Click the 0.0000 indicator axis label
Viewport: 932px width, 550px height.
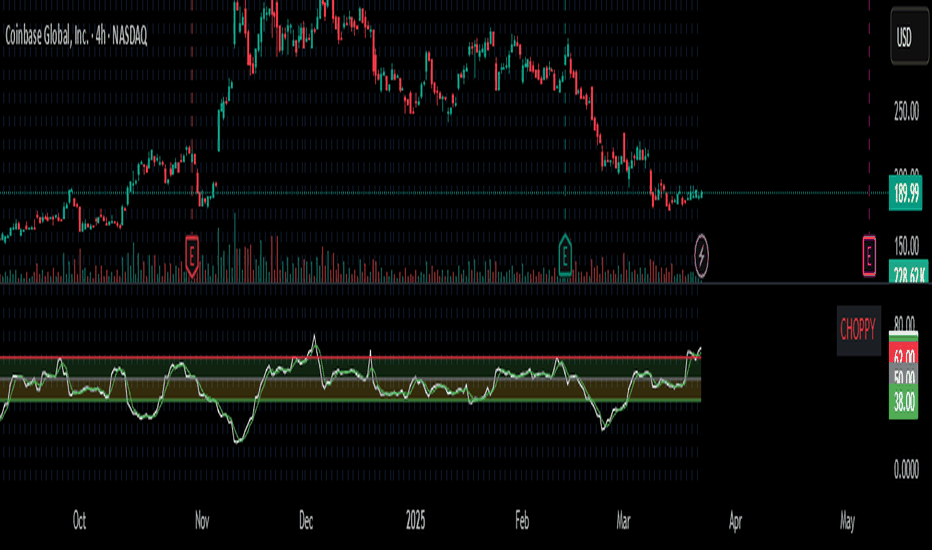tap(906, 469)
